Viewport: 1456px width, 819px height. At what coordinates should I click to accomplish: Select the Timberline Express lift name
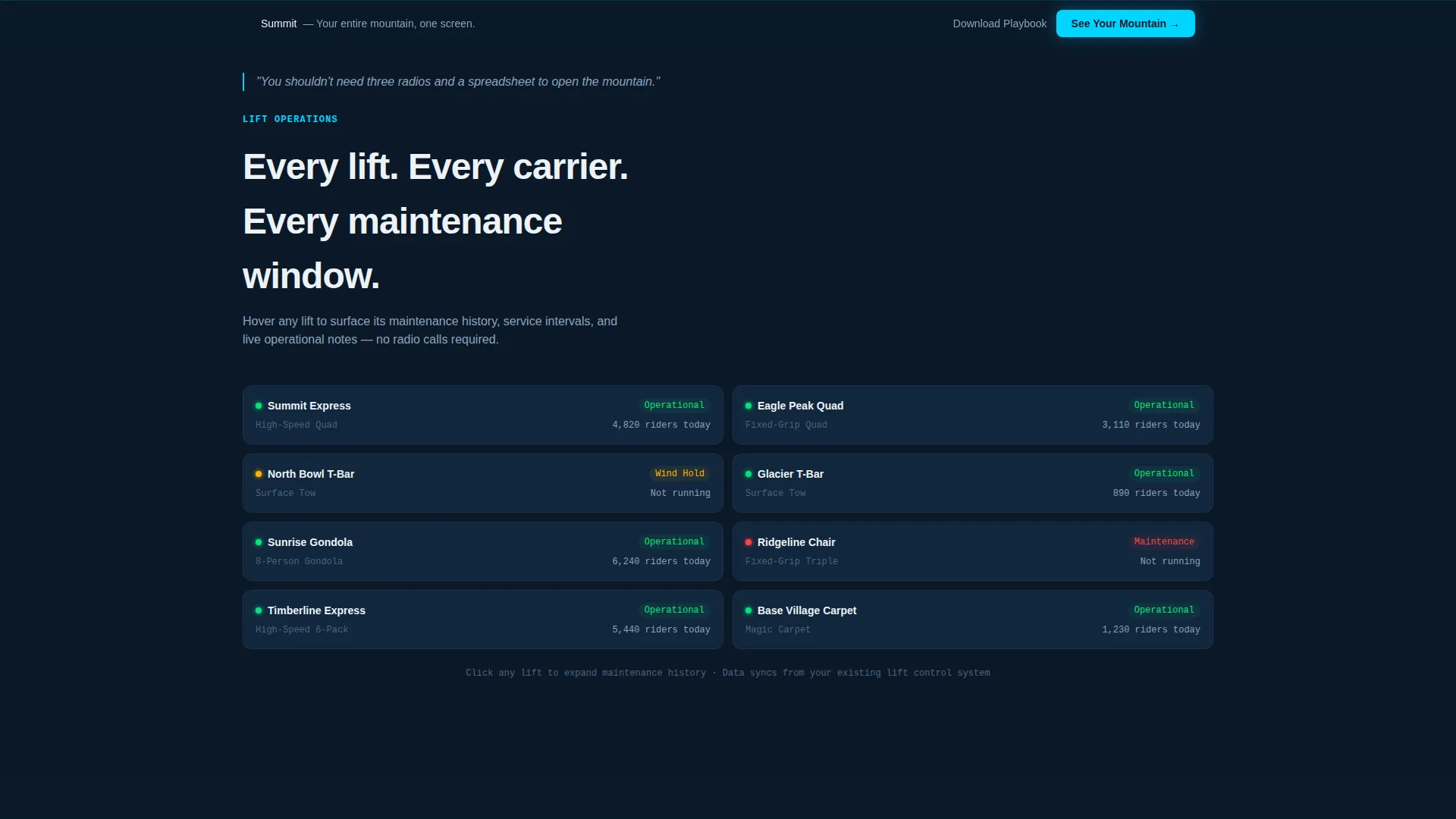tap(316, 610)
